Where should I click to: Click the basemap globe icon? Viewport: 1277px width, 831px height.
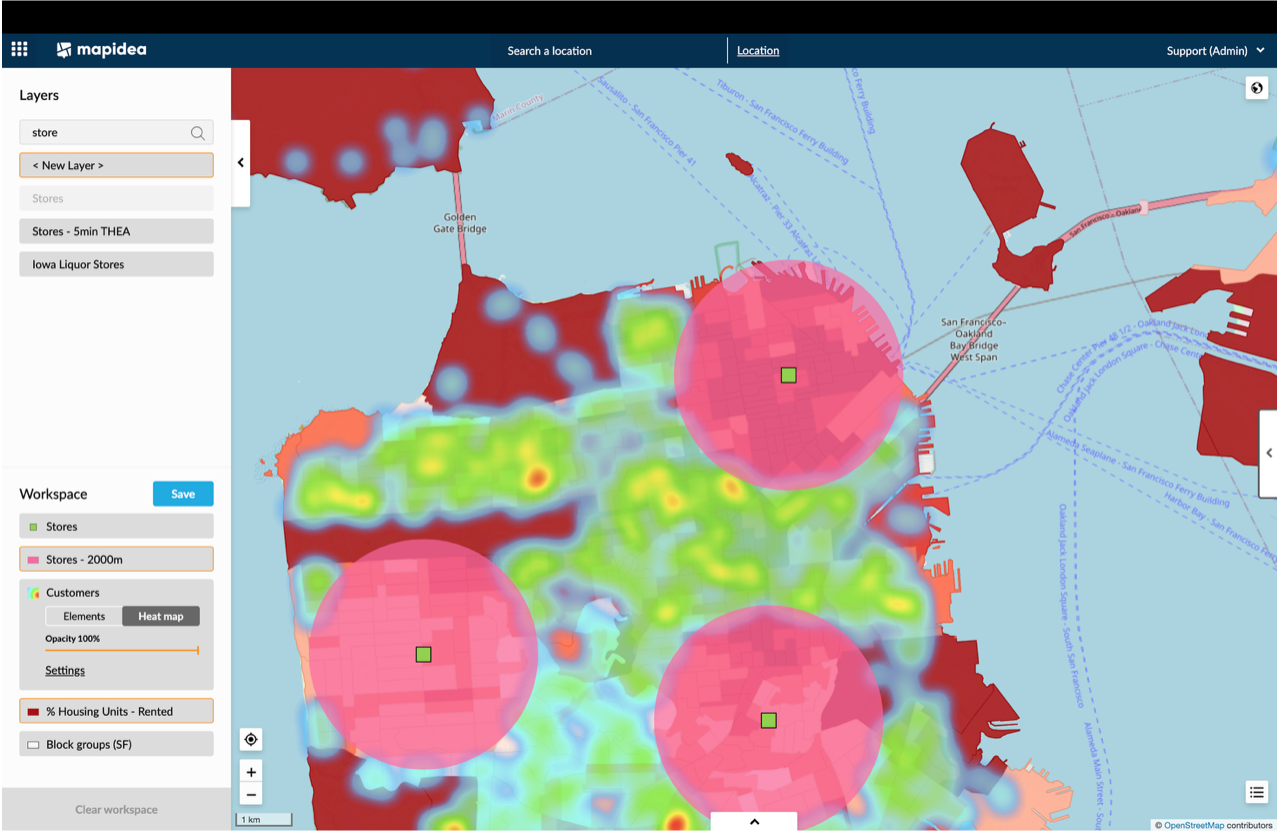[1257, 88]
